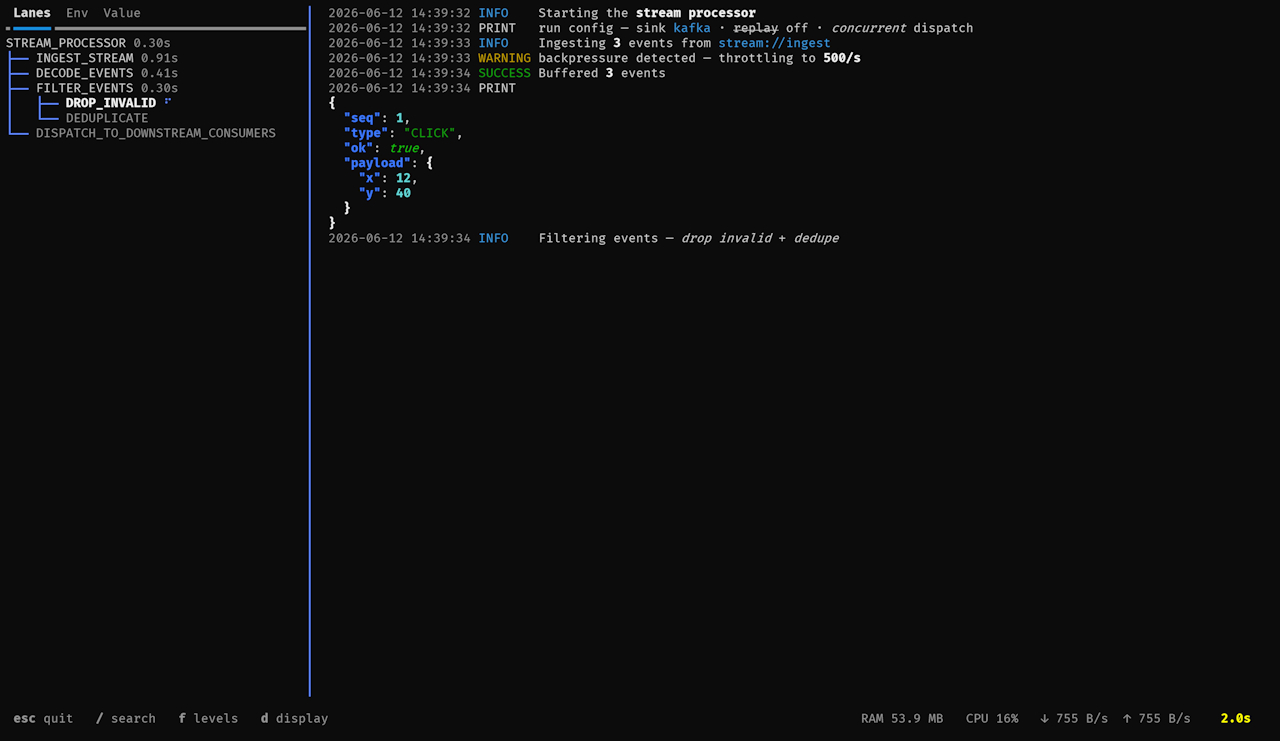Select the INGEST_STREAM tree node
This screenshot has height=741, width=1280.
pyautogui.click(x=107, y=58)
